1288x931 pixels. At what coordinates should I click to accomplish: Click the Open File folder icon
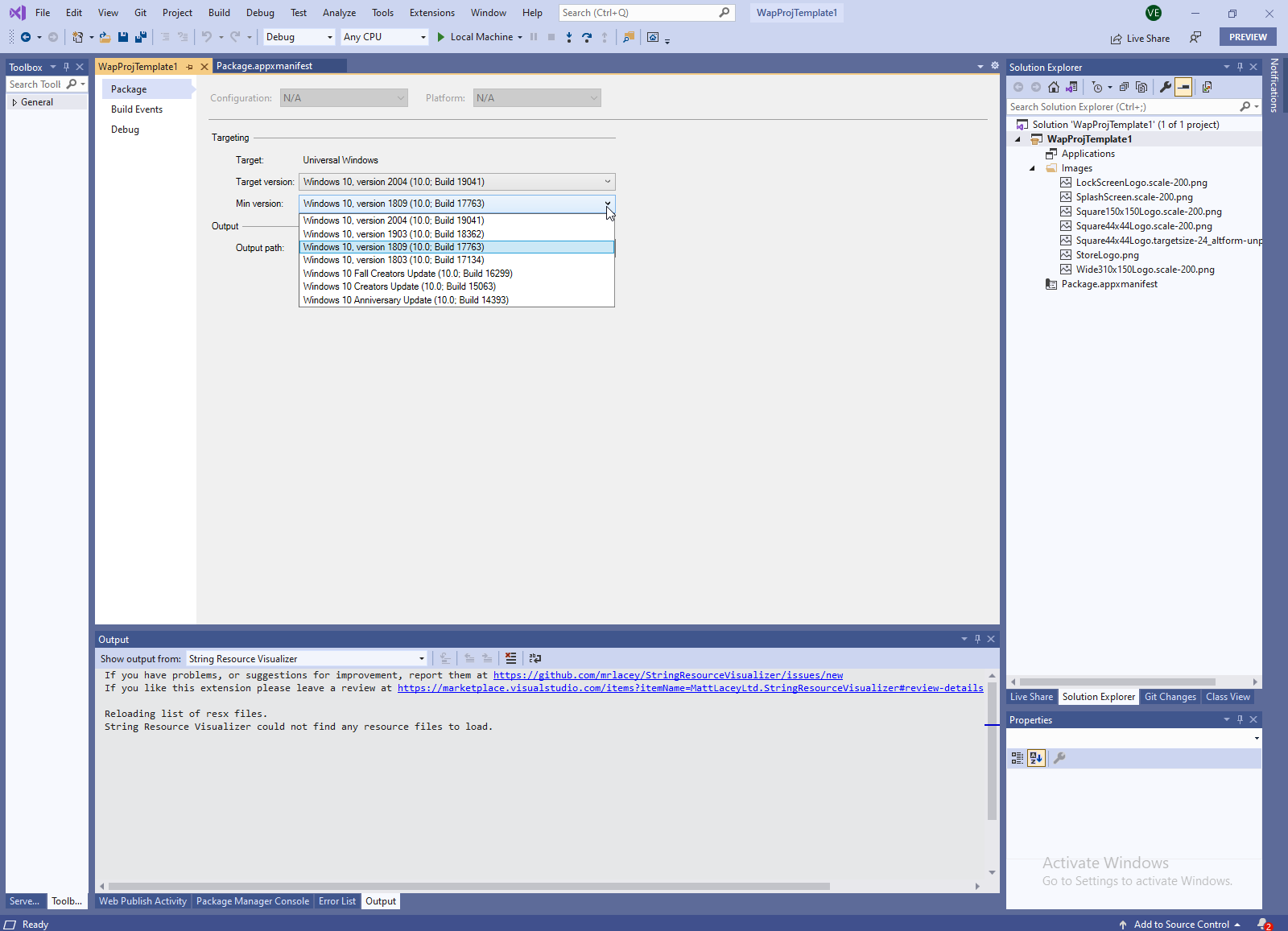(105, 37)
